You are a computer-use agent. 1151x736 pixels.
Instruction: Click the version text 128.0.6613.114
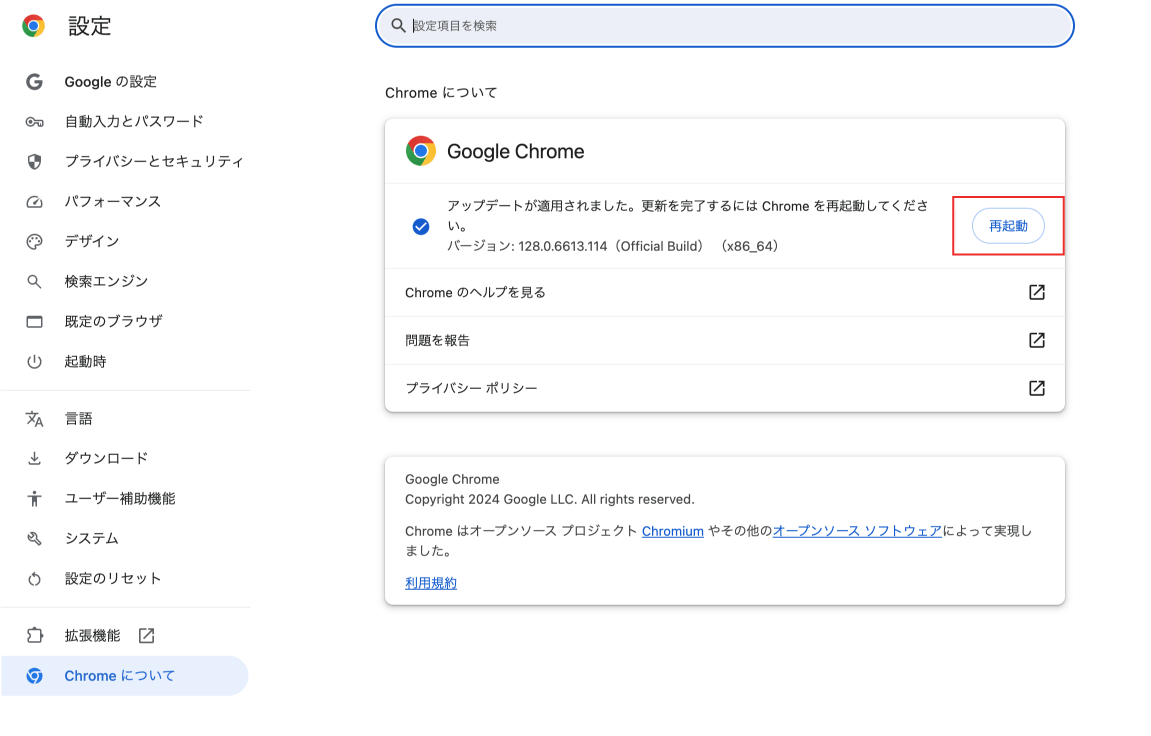pos(563,247)
